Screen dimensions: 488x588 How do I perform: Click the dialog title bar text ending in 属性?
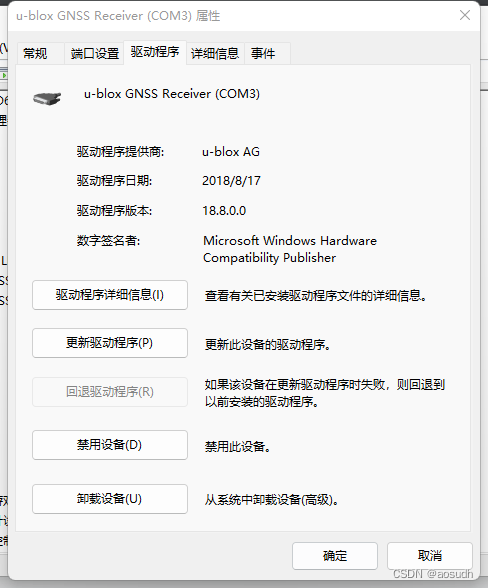(x=118, y=16)
